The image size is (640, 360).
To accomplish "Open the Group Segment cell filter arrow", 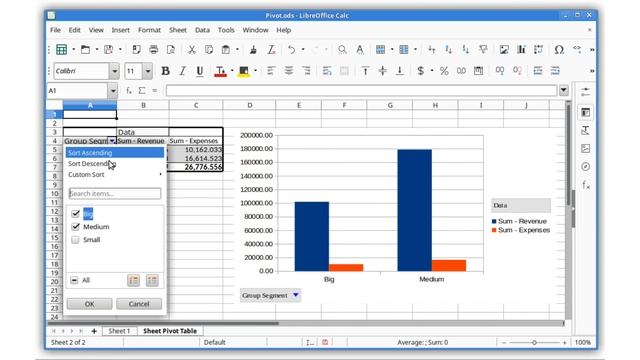I will 112,141.
